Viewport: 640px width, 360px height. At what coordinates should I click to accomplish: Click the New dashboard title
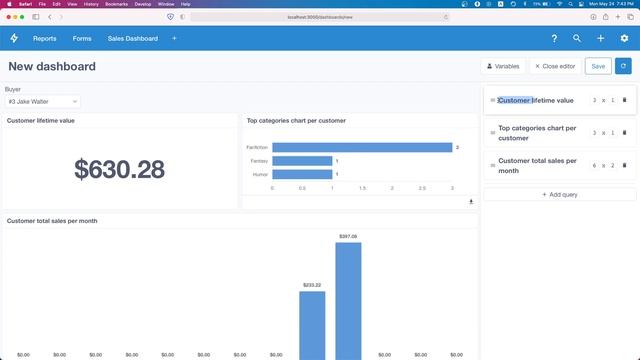[52, 67]
